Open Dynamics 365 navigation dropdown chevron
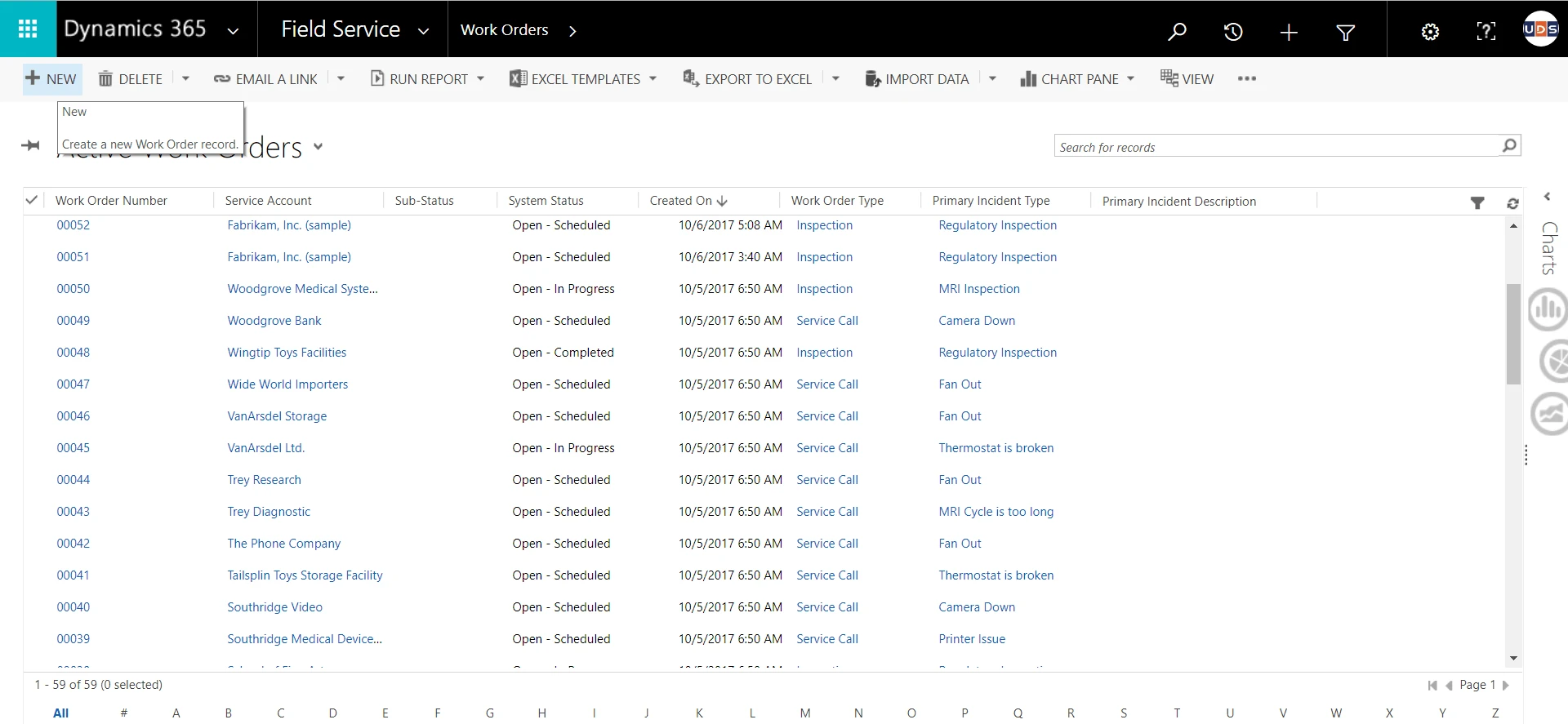The height and width of the screenshot is (724, 1568). click(x=233, y=32)
